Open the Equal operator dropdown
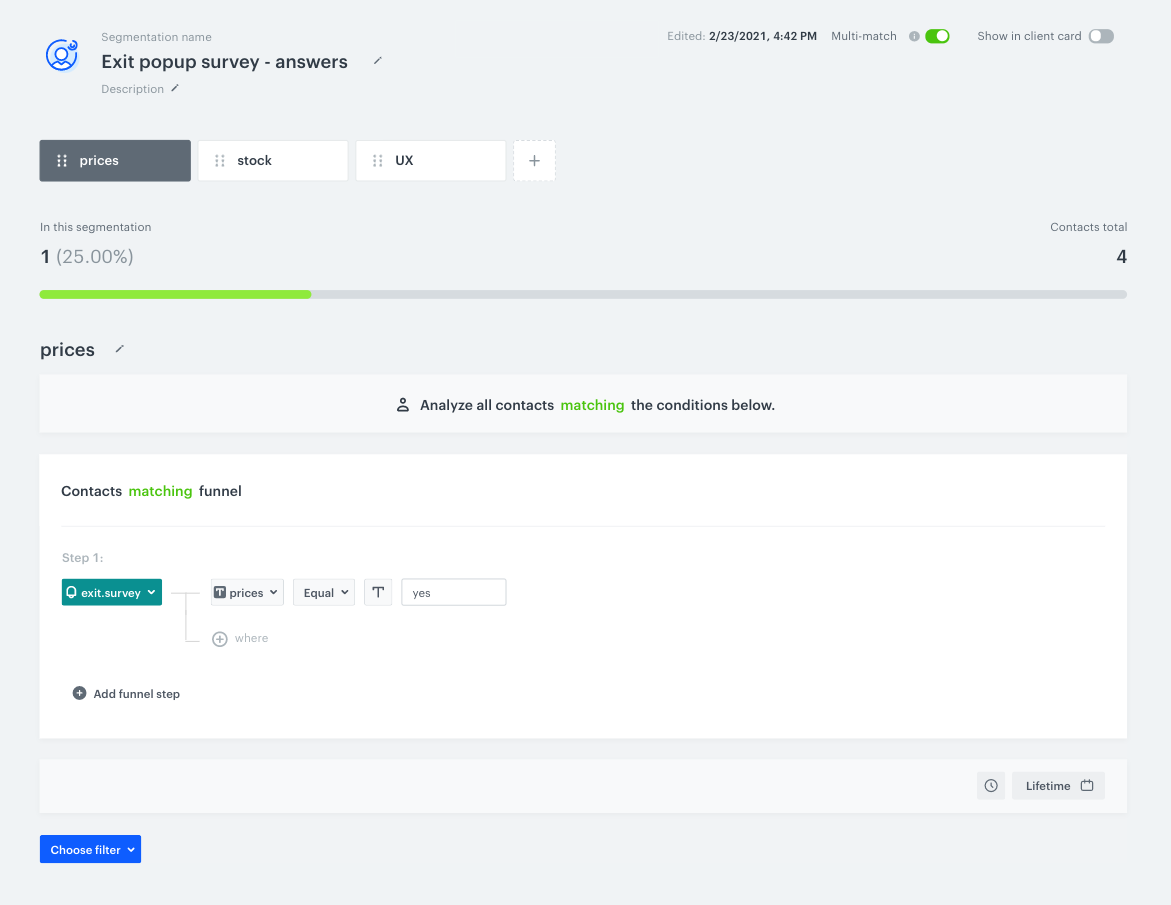 coord(323,592)
